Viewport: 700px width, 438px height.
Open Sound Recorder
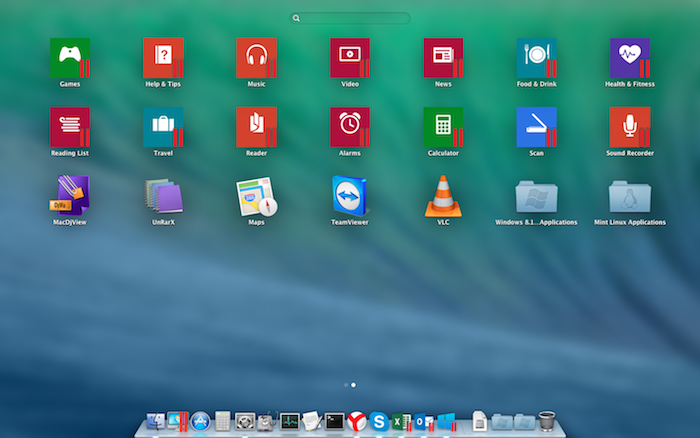[629, 127]
